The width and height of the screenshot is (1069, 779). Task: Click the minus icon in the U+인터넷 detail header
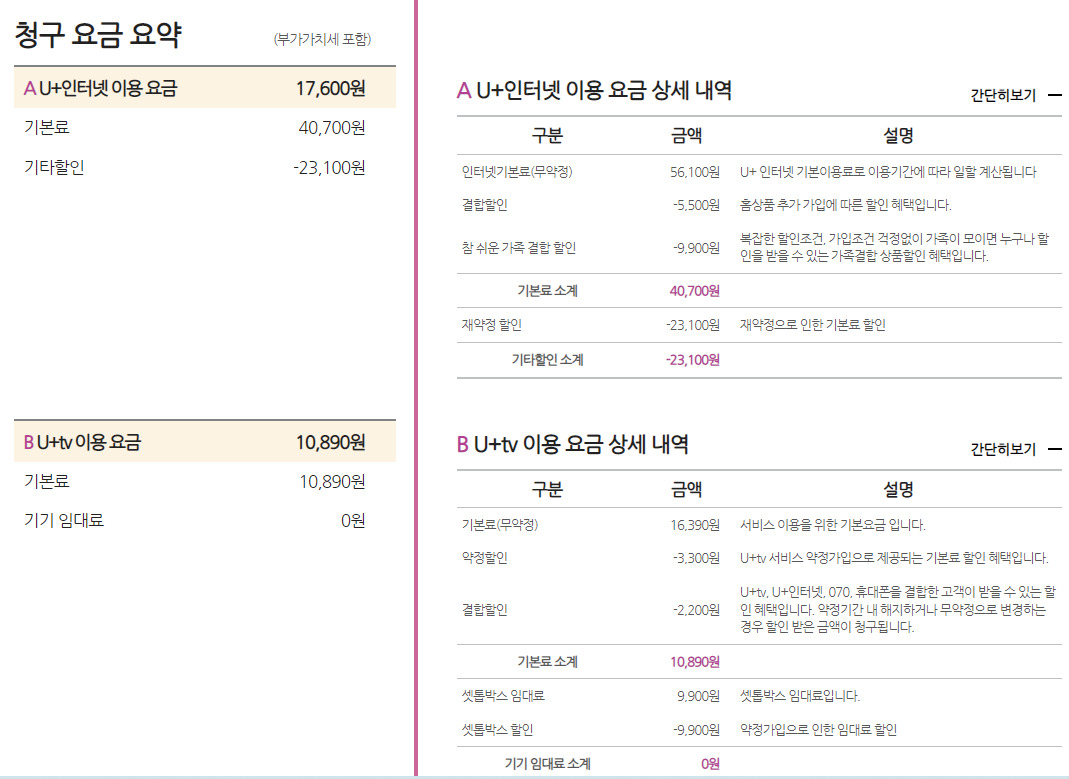[x=1054, y=96]
